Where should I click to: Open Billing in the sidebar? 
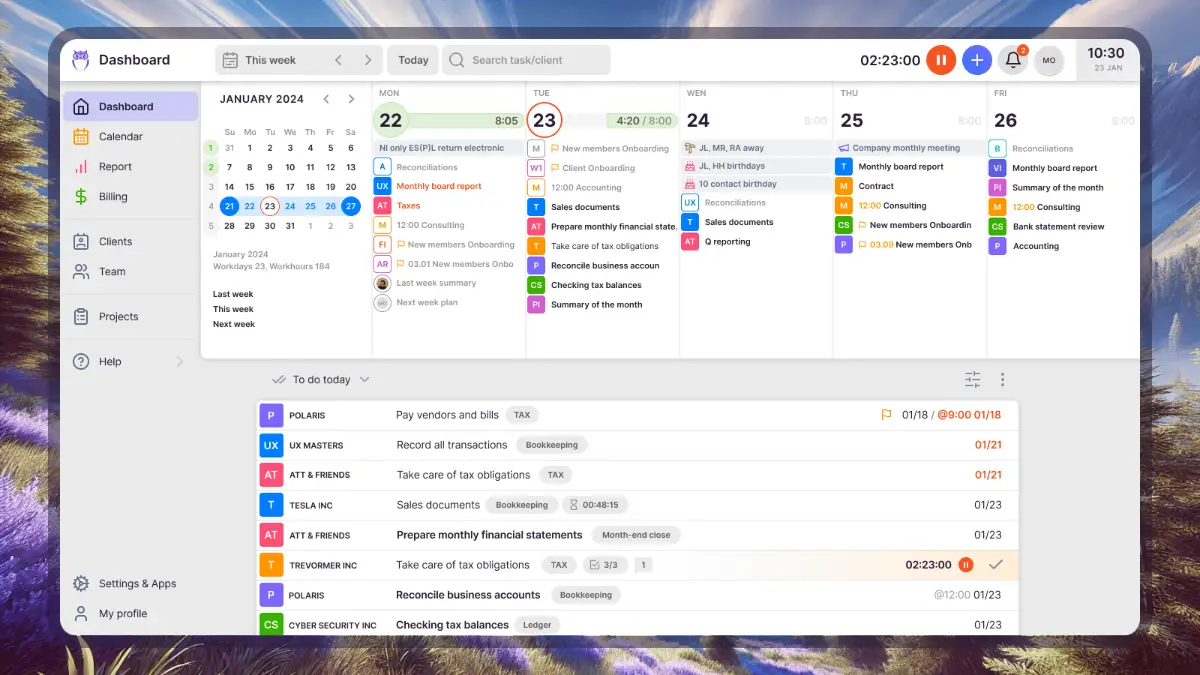pos(112,197)
